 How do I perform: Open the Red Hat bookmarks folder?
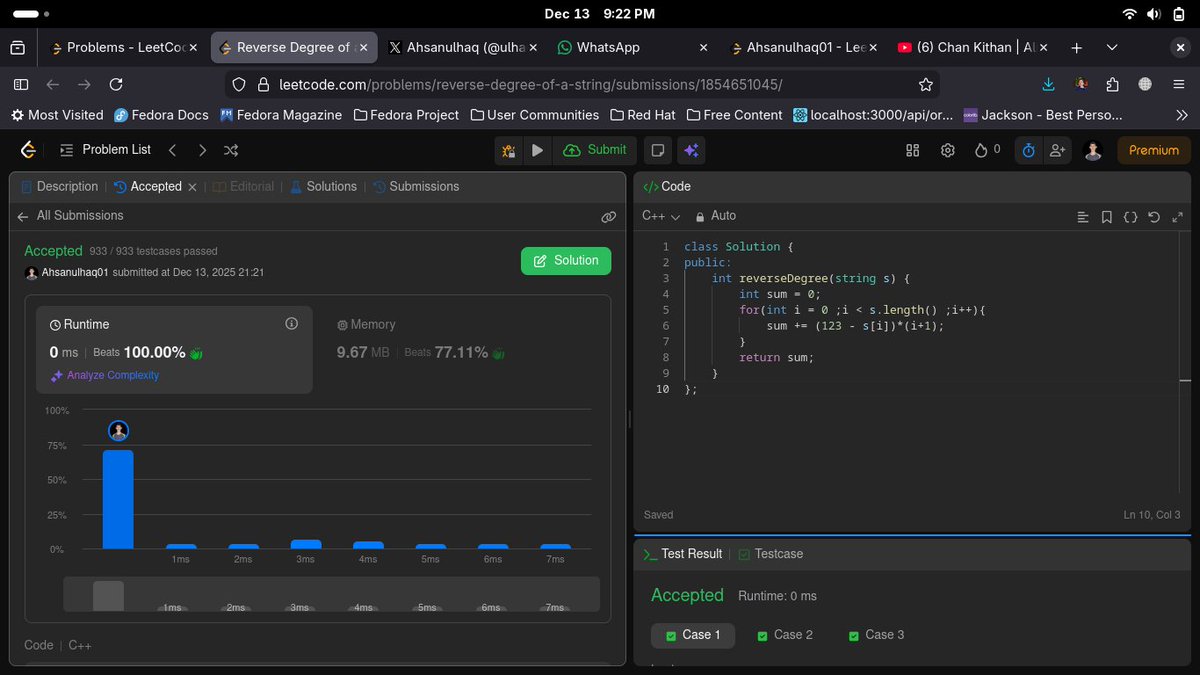pyautogui.click(x=643, y=115)
